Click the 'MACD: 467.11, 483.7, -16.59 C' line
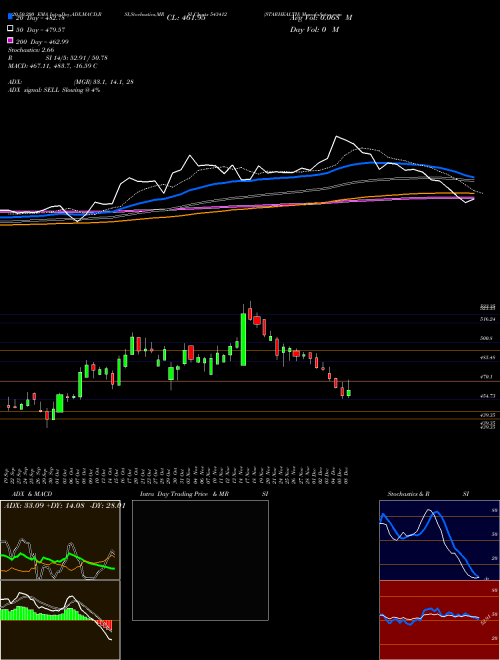The height and width of the screenshot is (660, 500). [53, 66]
